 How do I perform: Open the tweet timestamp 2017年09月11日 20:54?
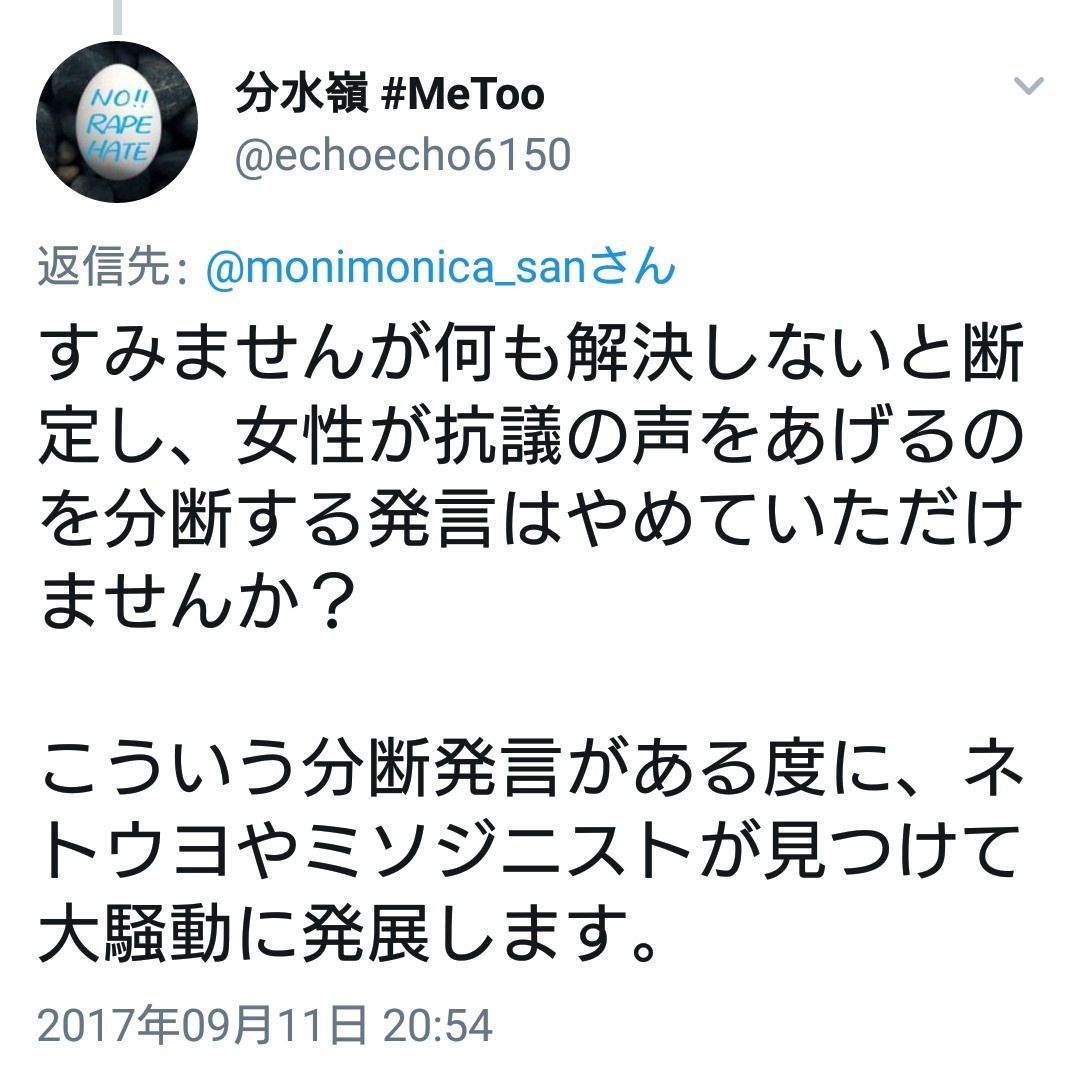(265, 1025)
